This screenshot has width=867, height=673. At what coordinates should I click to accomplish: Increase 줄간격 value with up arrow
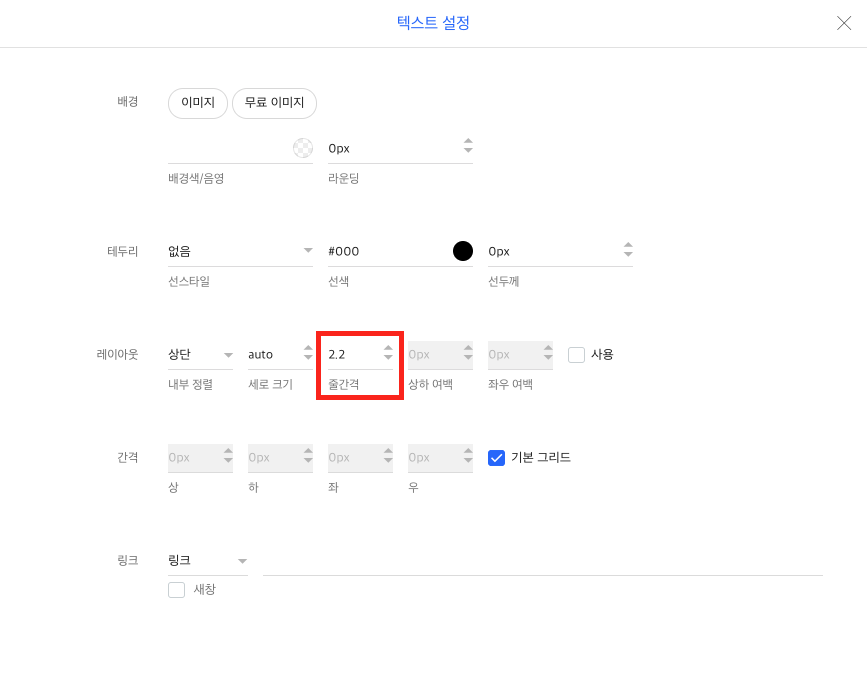point(388,348)
